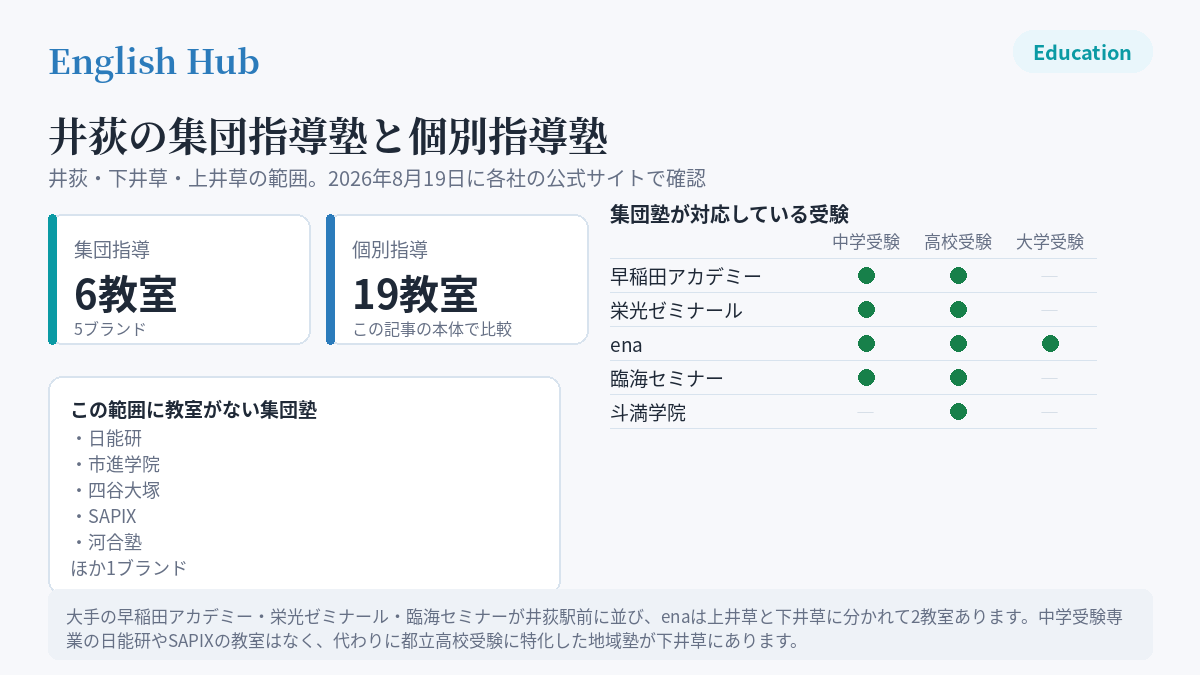Click the English Hub site title

click(x=154, y=62)
